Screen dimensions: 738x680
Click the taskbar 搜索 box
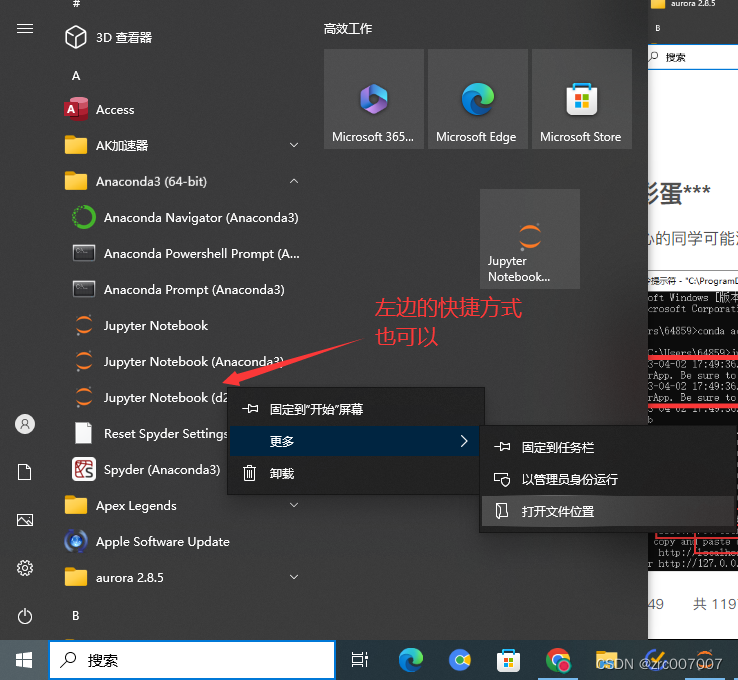(x=192, y=660)
